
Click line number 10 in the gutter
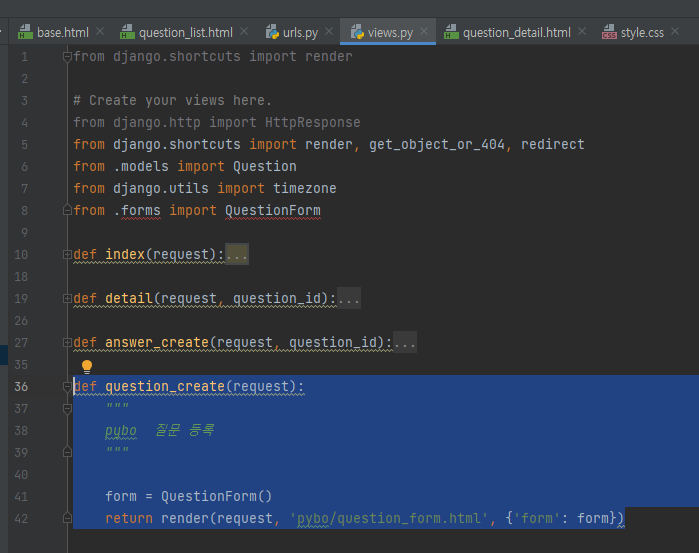click(x=21, y=255)
